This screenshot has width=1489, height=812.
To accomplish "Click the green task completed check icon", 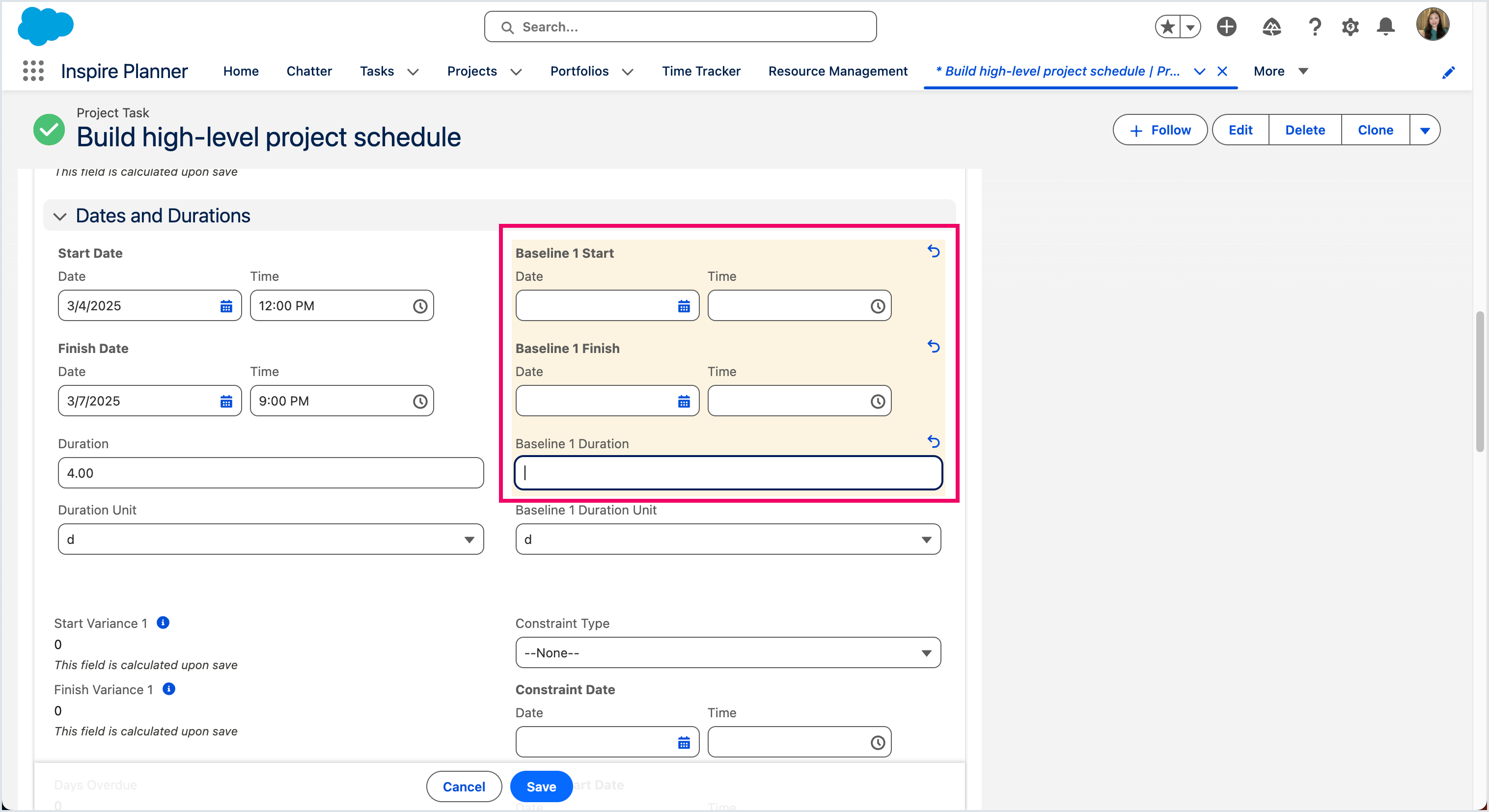I will tap(49, 130).
